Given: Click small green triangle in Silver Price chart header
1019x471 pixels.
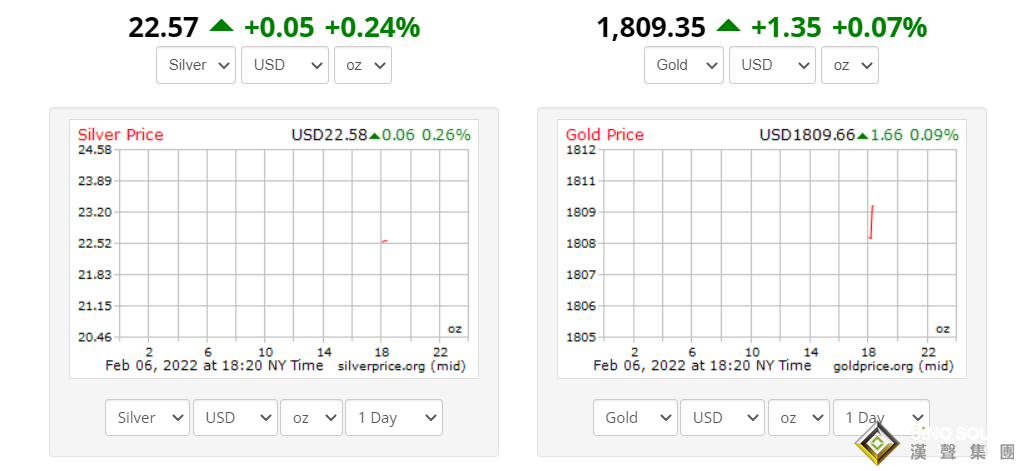Looking at the screenshot, I should click(375, 135).
